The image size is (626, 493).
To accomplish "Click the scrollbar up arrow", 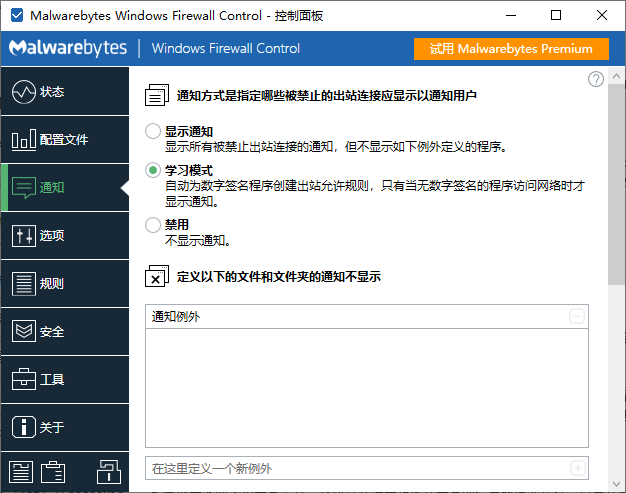I will 616,76.
